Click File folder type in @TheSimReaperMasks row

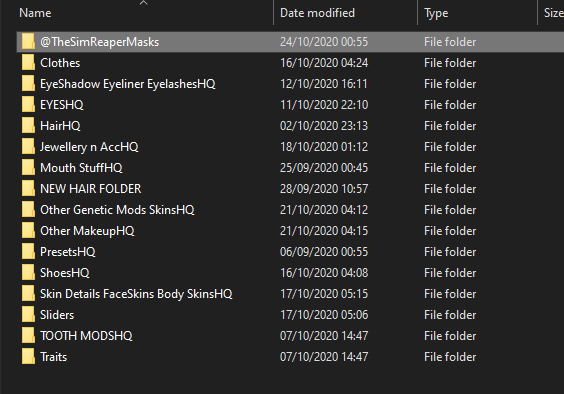[x=450, y=42]
